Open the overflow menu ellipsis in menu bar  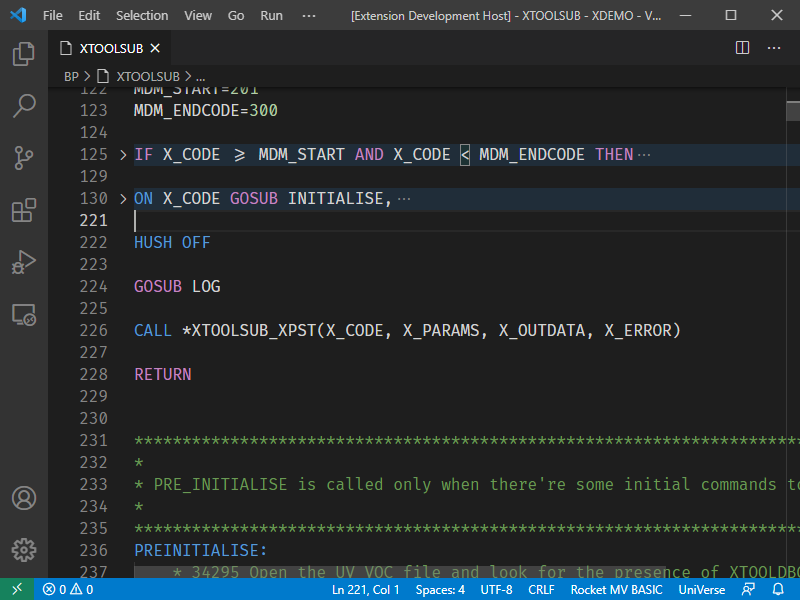pos(309,15)
